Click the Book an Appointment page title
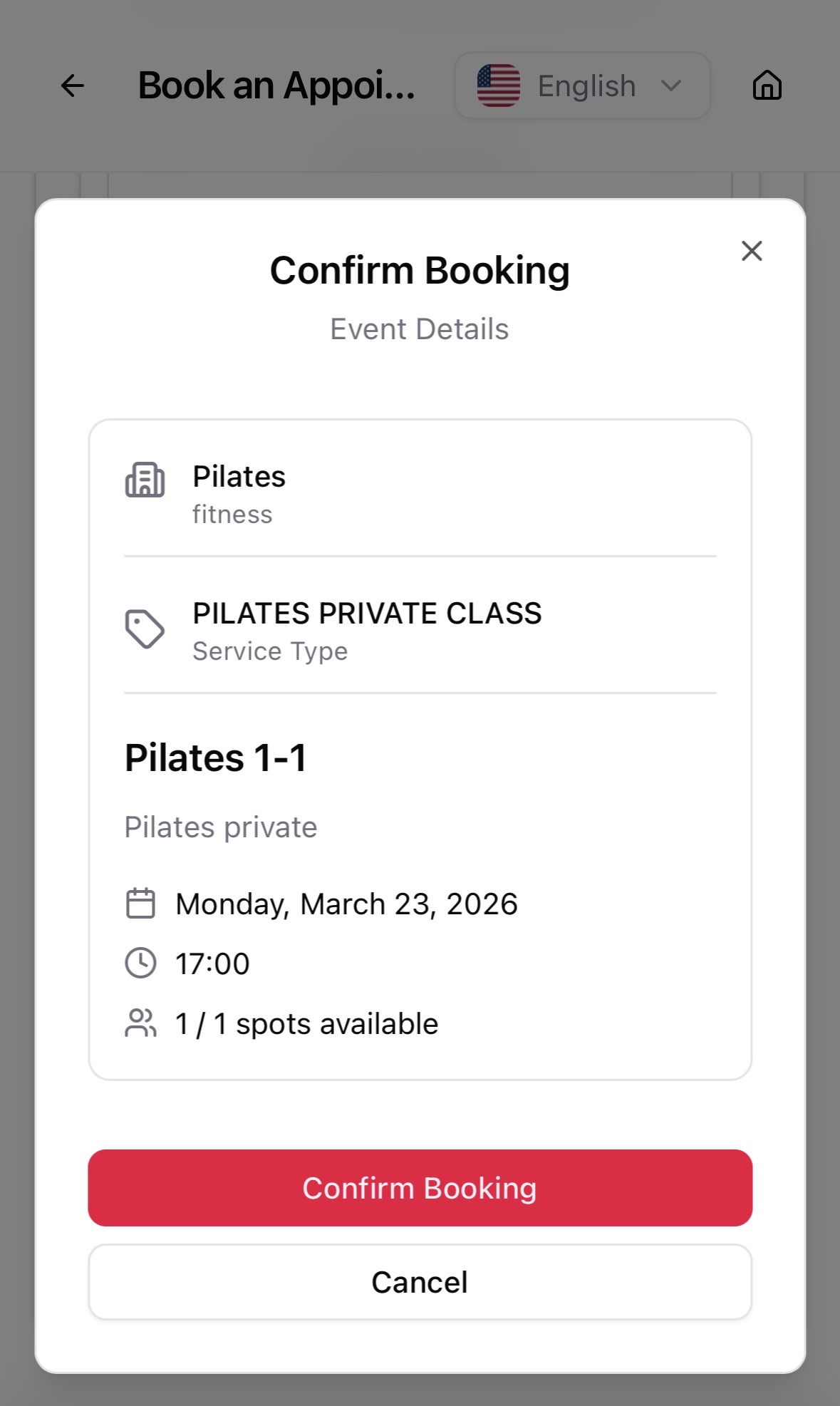Screen dimensions: 840x1406 (x=276, y=86)
